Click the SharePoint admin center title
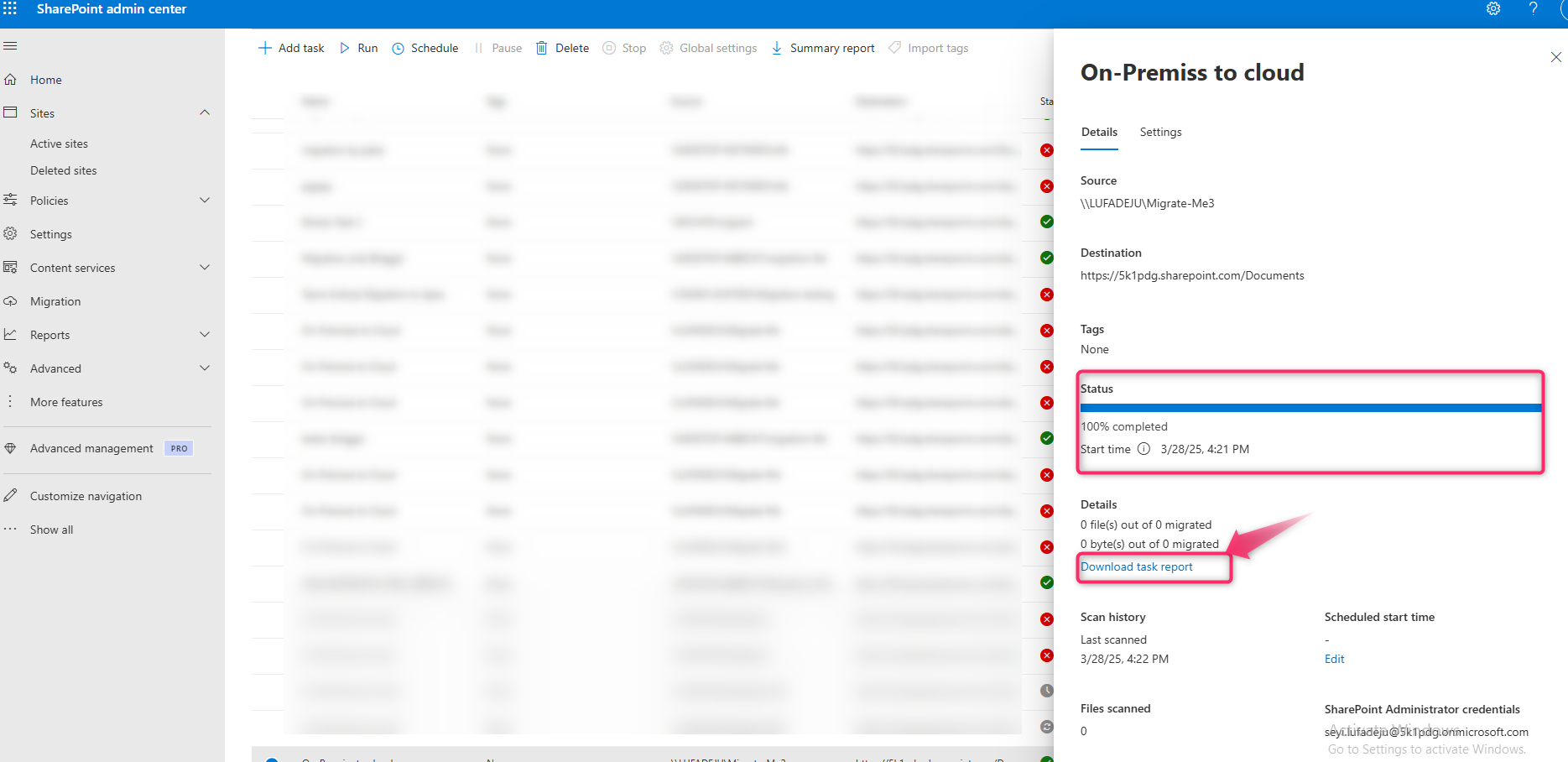 pyautogui.click(x=112, y=8)
